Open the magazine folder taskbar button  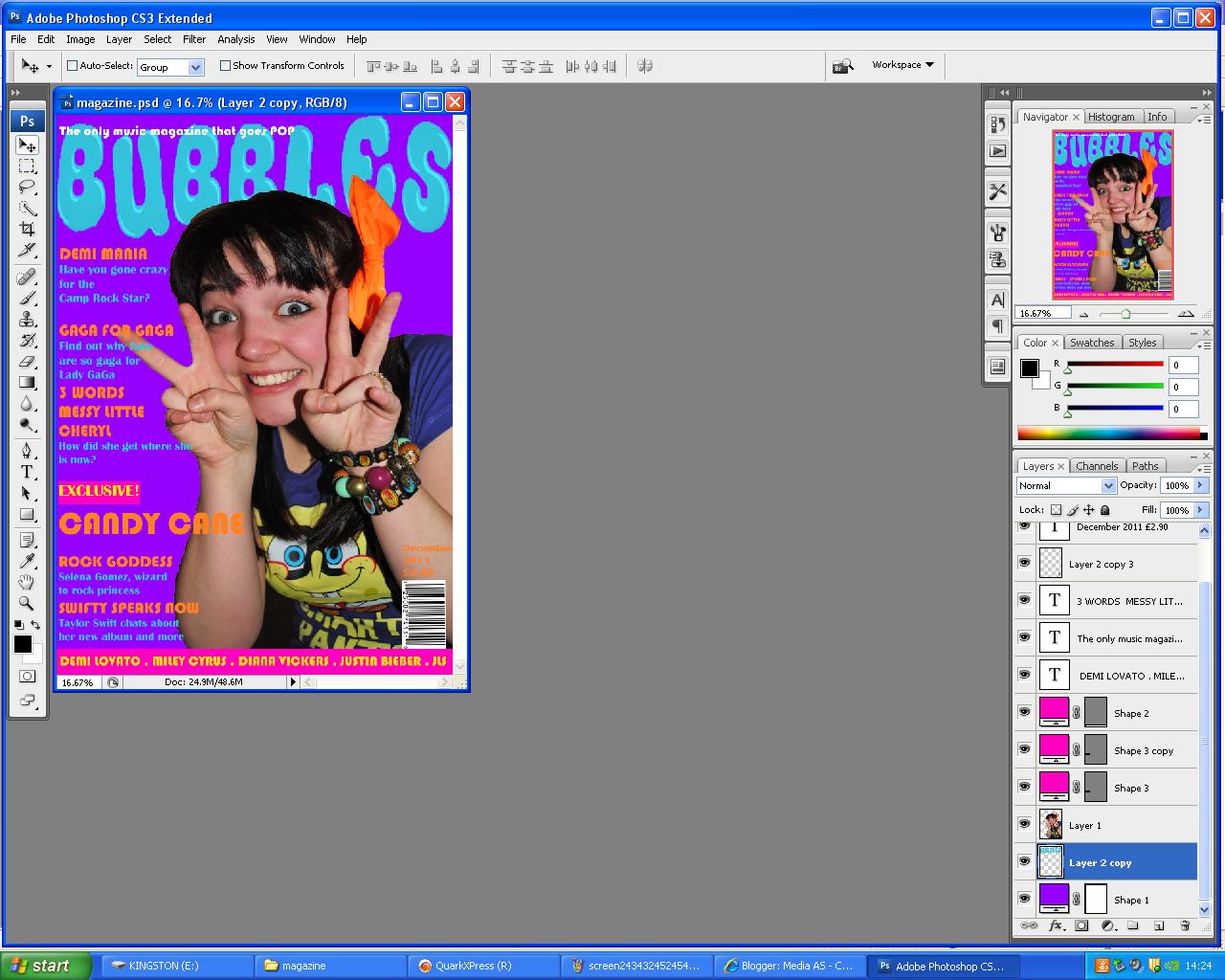[331, 966]
